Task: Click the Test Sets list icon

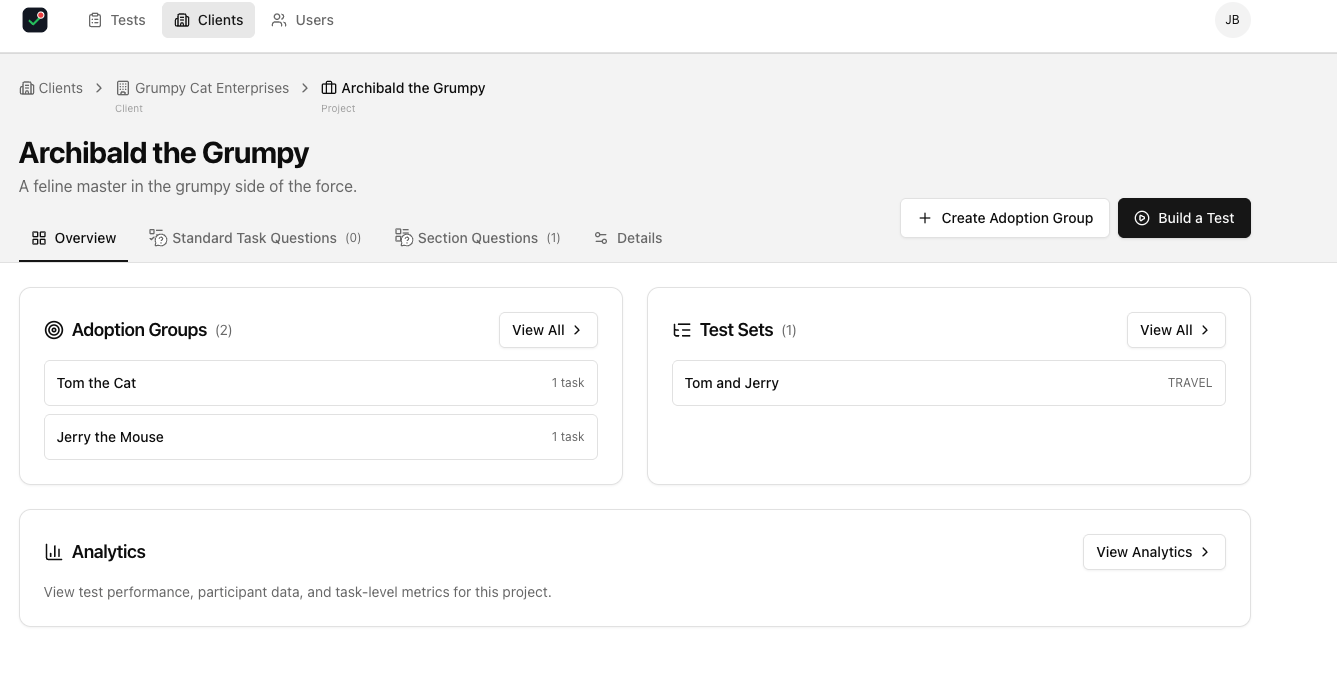Action: tap(682, 330)
